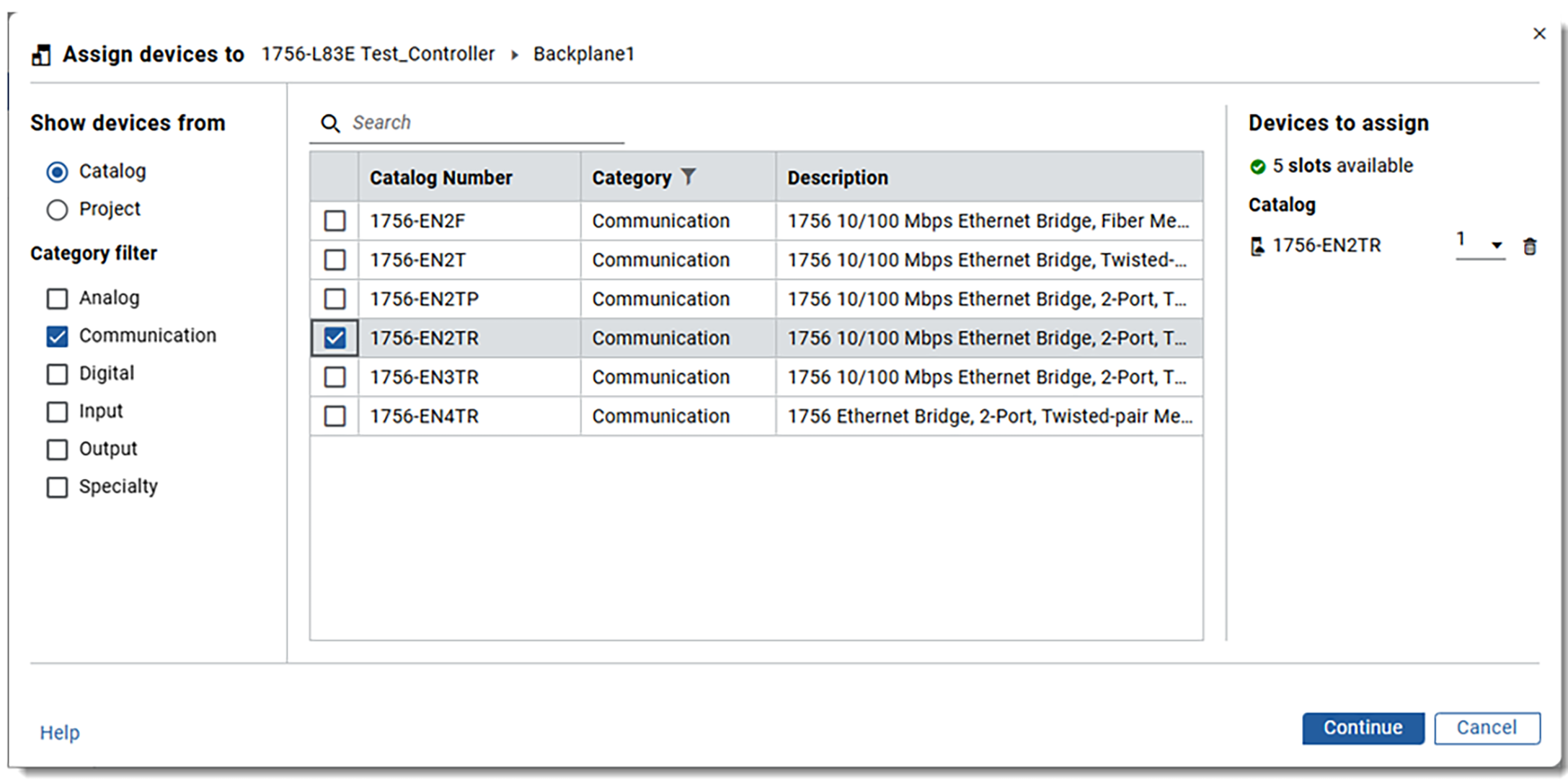Close the Assign devices dialog

point(1539,33)
